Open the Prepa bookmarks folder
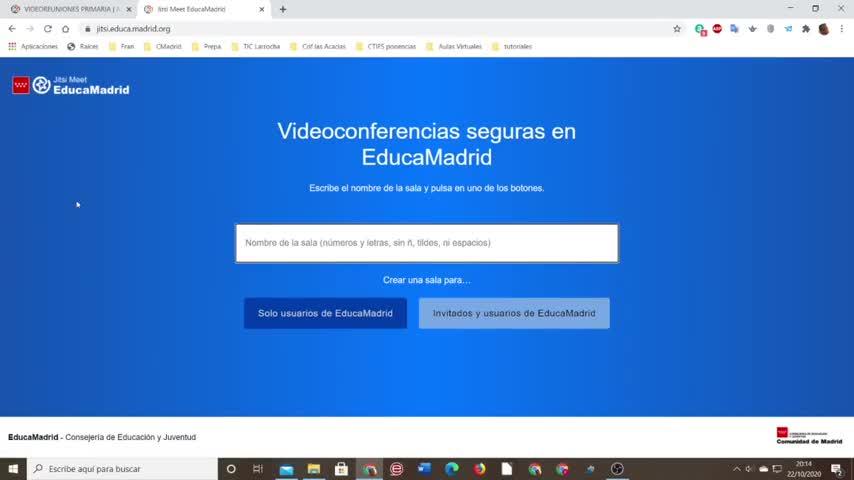Viewport: 854px width, 480px height. point(206,46)
